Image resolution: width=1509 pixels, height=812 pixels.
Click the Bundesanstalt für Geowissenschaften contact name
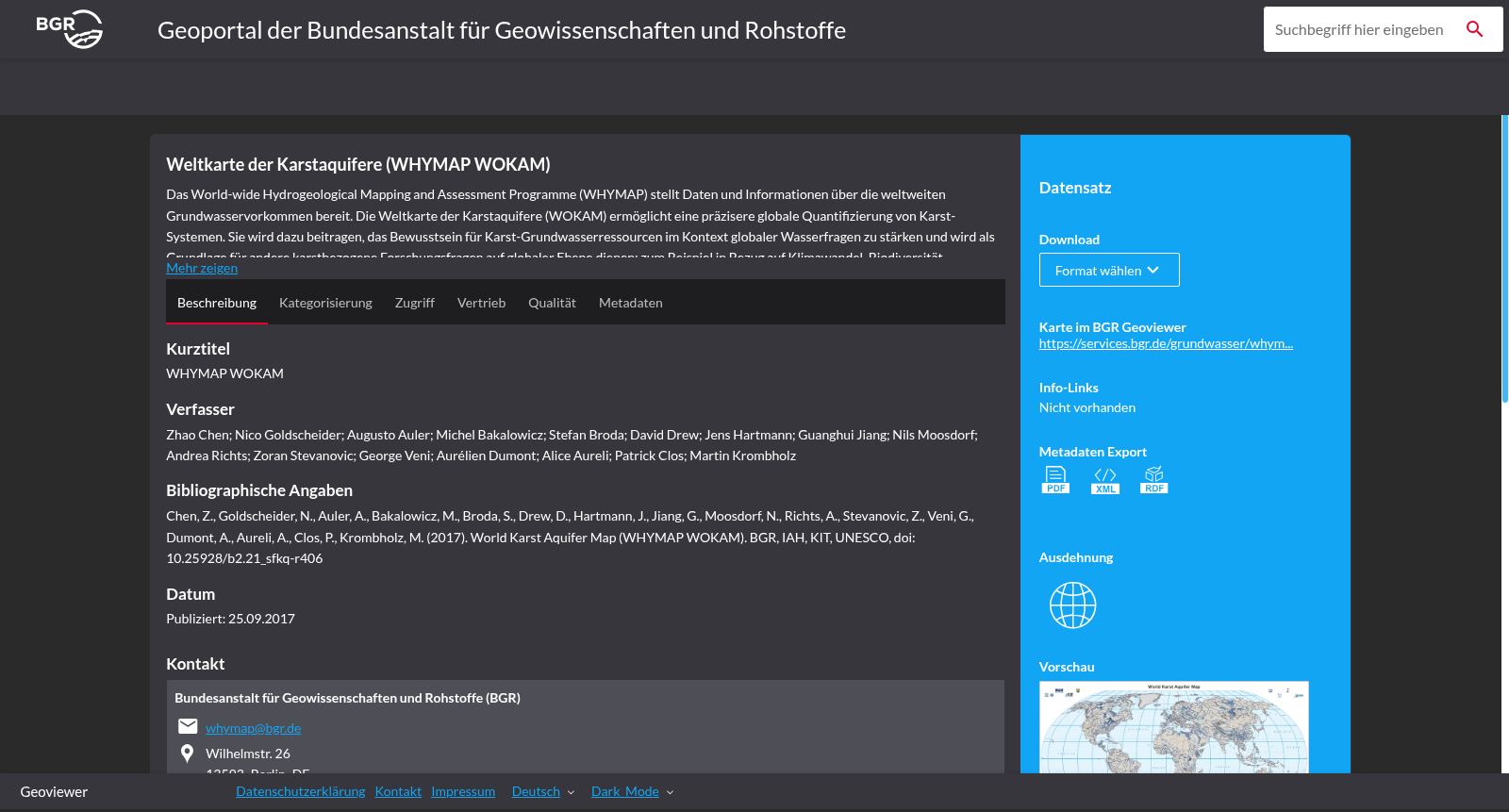(348, 698)
